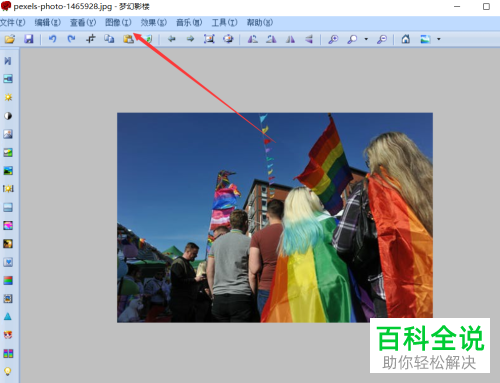Click the open file folder icon

point(10,39)
